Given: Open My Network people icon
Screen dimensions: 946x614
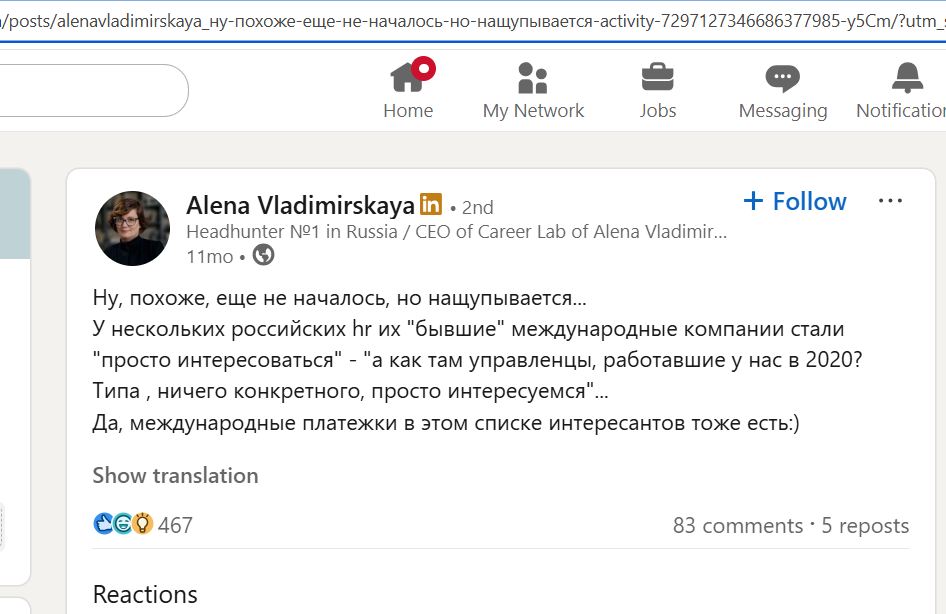Looking at the screenshot, I should coord(532,78).
